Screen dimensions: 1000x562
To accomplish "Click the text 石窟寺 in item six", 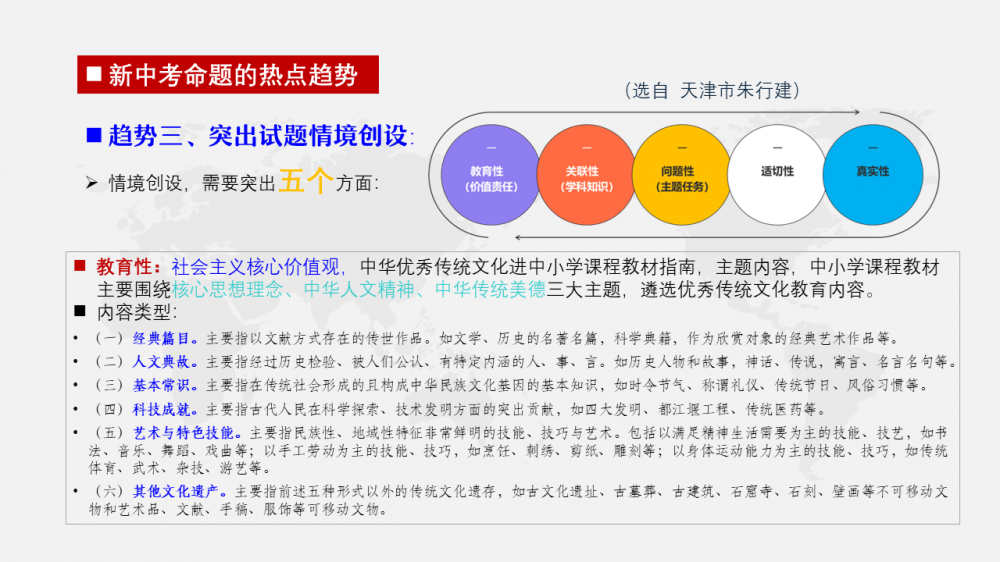I will click(x=752, y=492).
